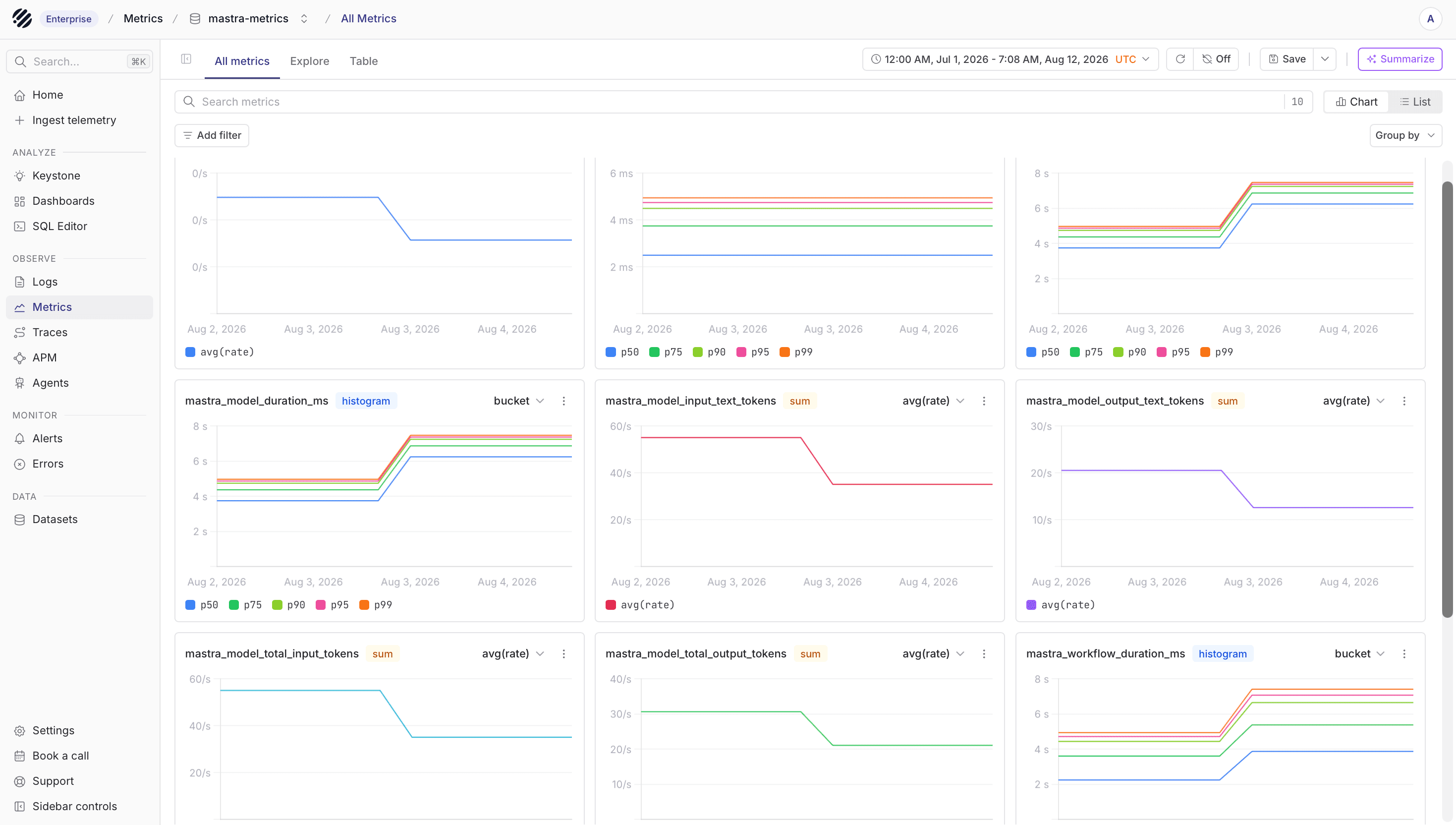The image size is (1456, 825).
Task: Click mastra_model_duration_ms chart title
Action: coord(257,401)
